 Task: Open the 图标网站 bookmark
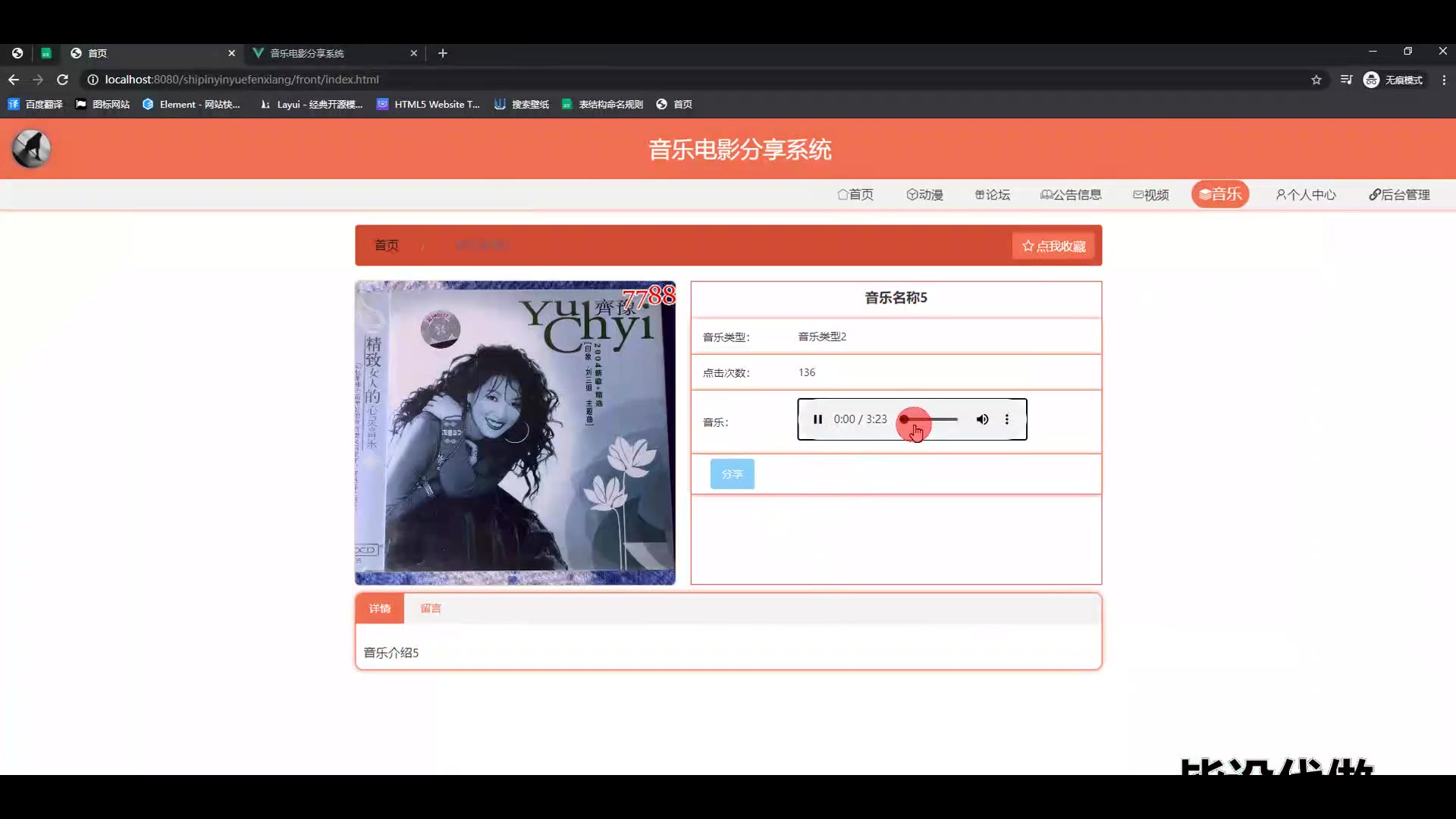coord(102,105)
